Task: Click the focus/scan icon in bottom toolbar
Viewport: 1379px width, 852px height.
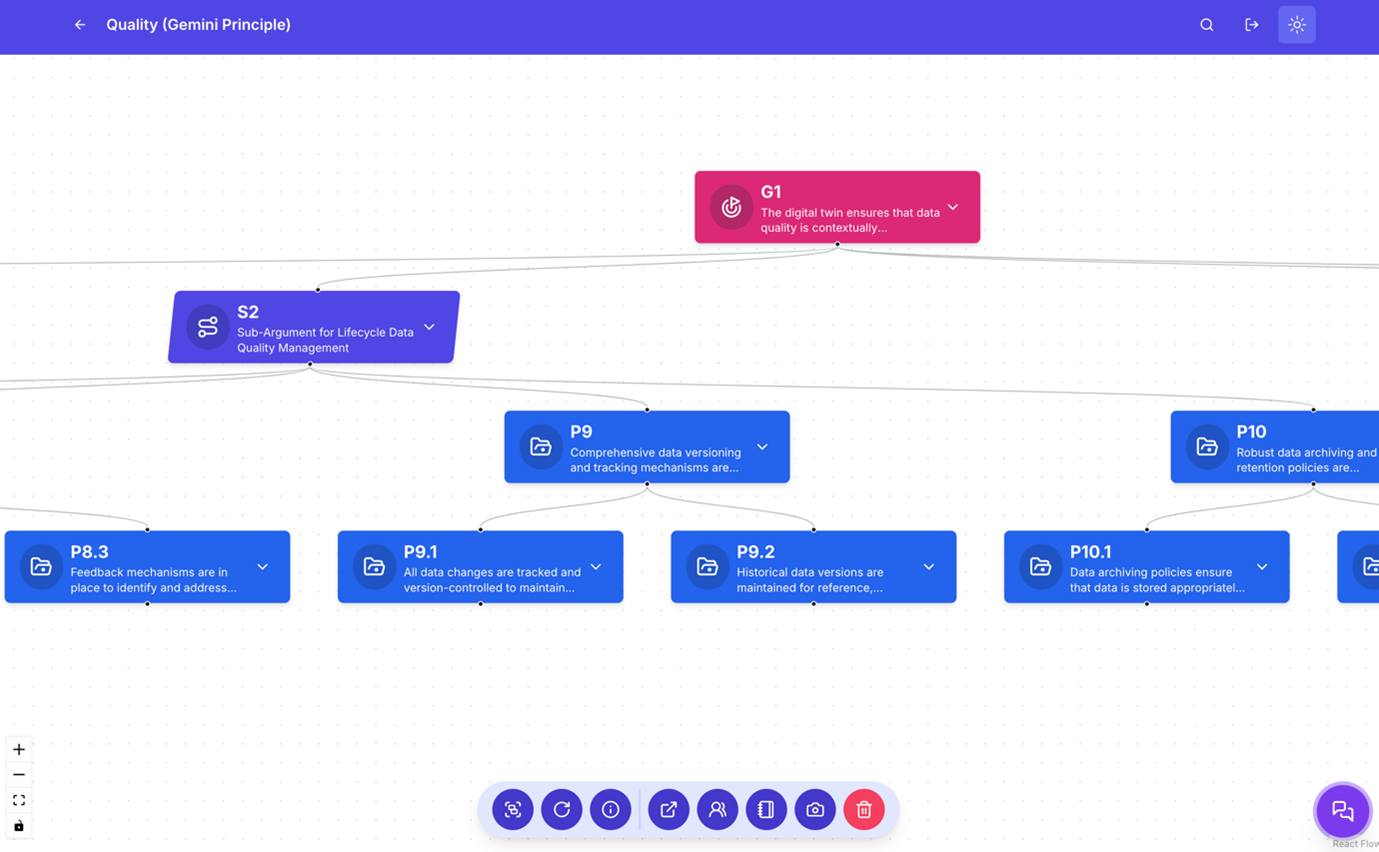Action: [x=513, y=810]
